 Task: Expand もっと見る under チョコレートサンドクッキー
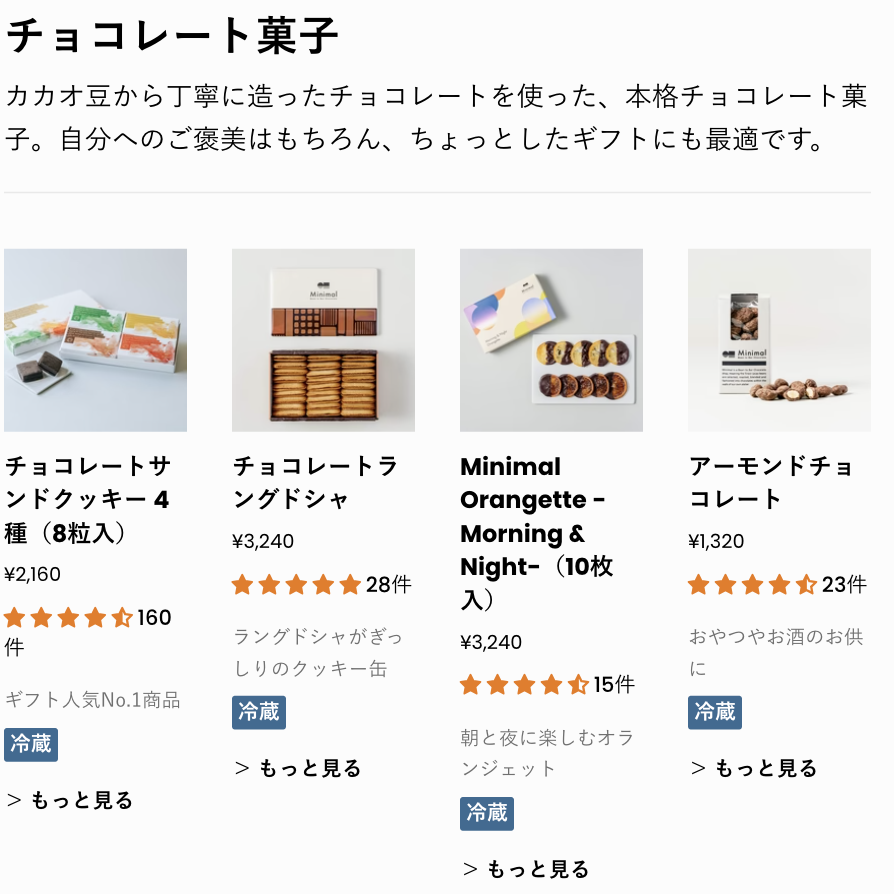pos(68,800)
